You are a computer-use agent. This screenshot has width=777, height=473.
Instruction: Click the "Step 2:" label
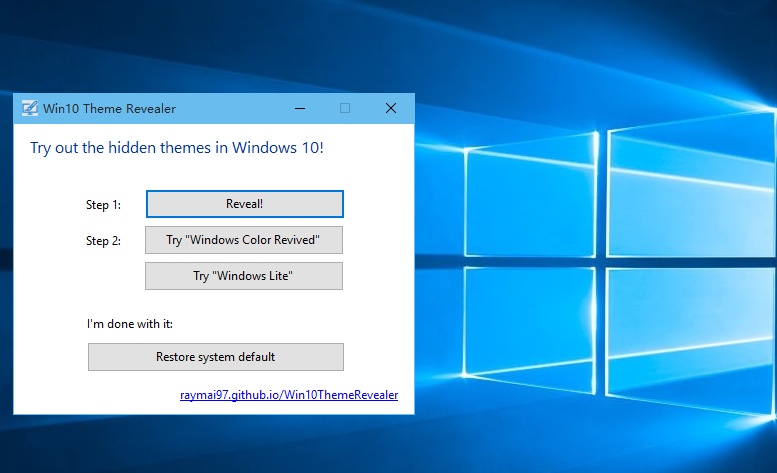[103, 241]
